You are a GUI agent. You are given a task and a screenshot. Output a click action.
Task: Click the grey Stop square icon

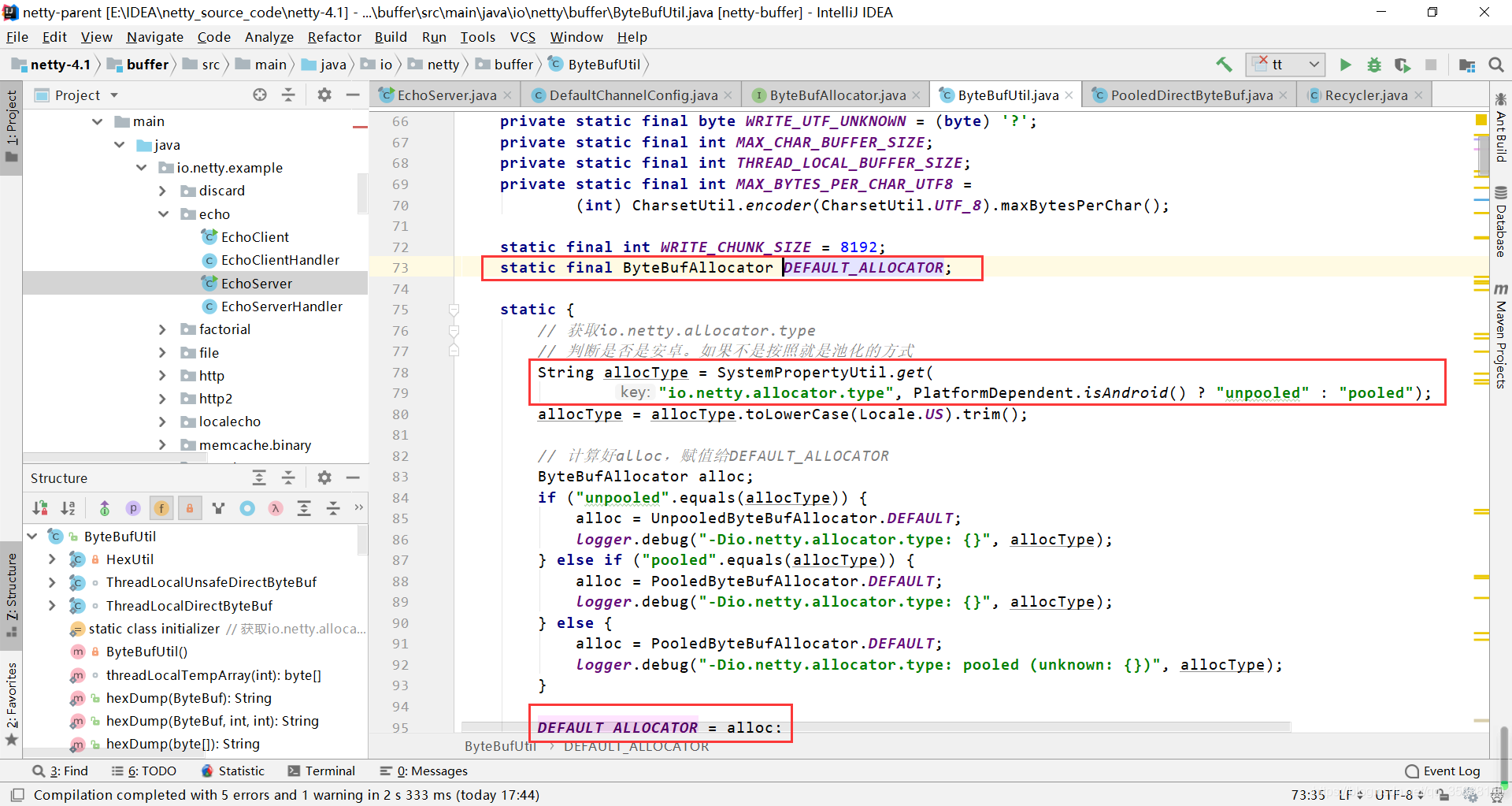(x=1431, y=65)
